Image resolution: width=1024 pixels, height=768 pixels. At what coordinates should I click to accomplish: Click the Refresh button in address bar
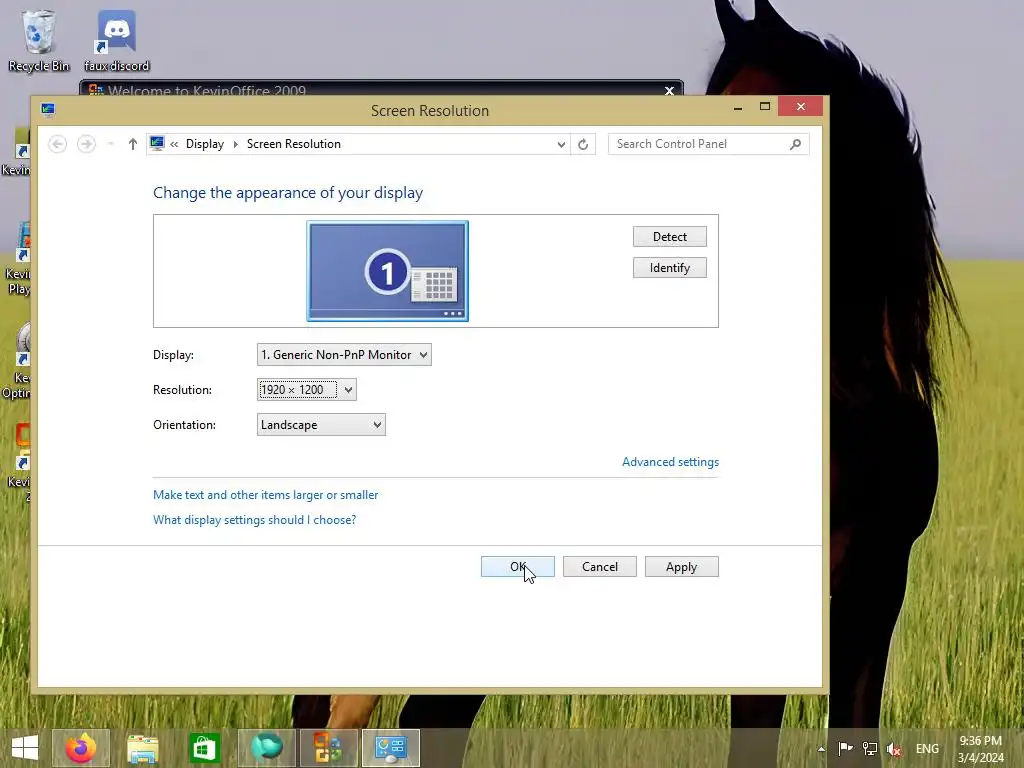tap(583, 144)
